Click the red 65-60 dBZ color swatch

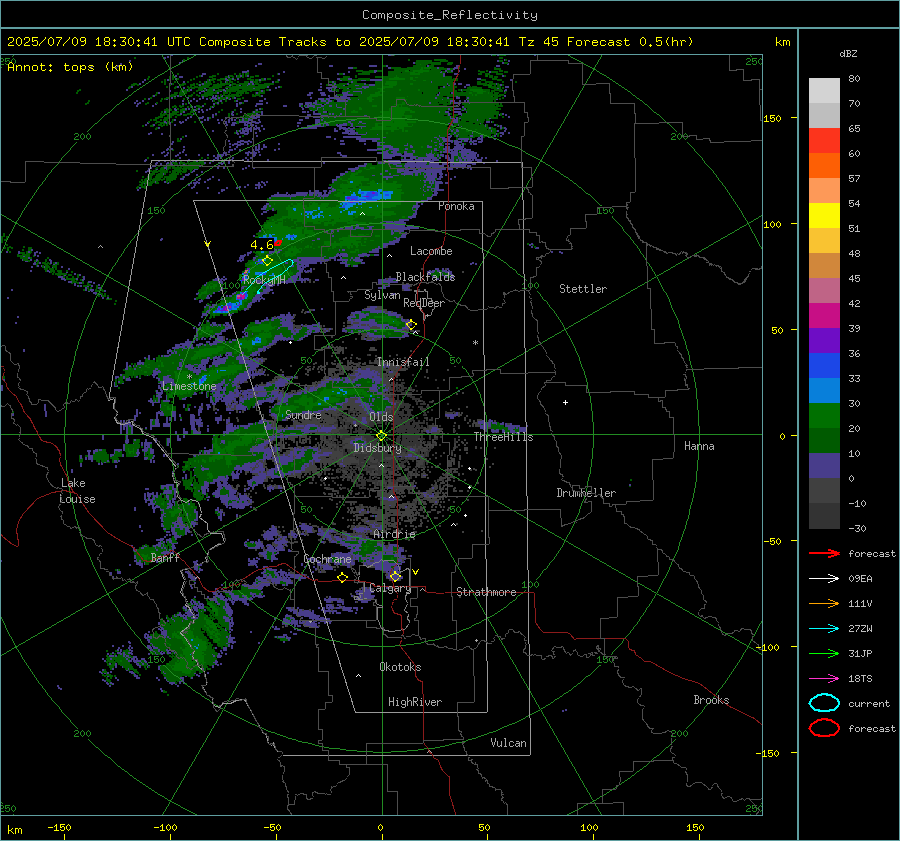tap(824, 141)
